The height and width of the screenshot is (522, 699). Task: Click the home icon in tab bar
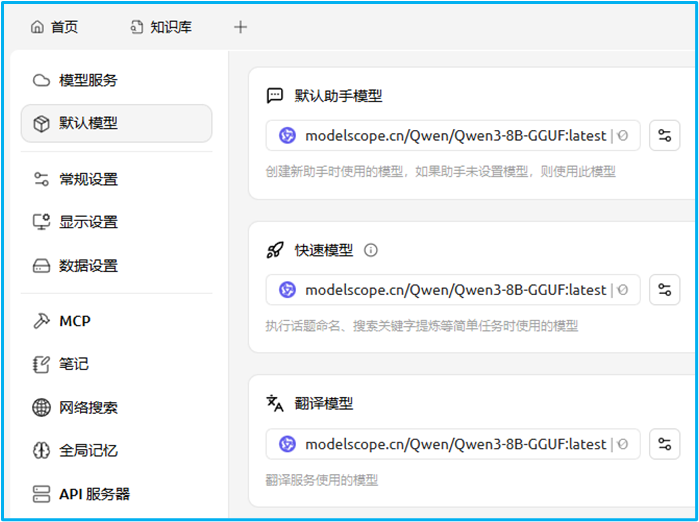click(37, 27)
